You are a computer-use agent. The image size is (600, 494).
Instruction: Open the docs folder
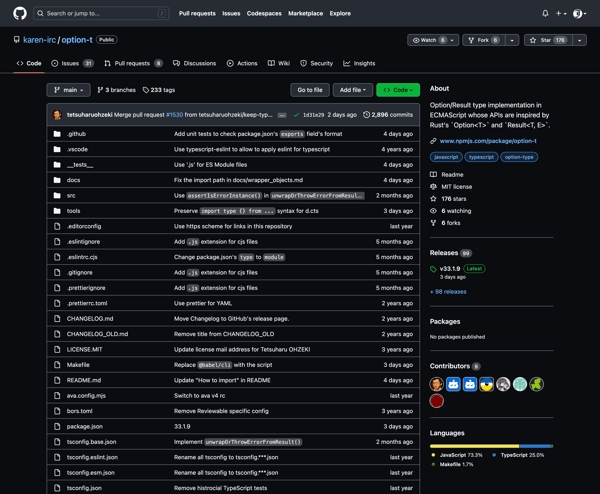(73, 180)
